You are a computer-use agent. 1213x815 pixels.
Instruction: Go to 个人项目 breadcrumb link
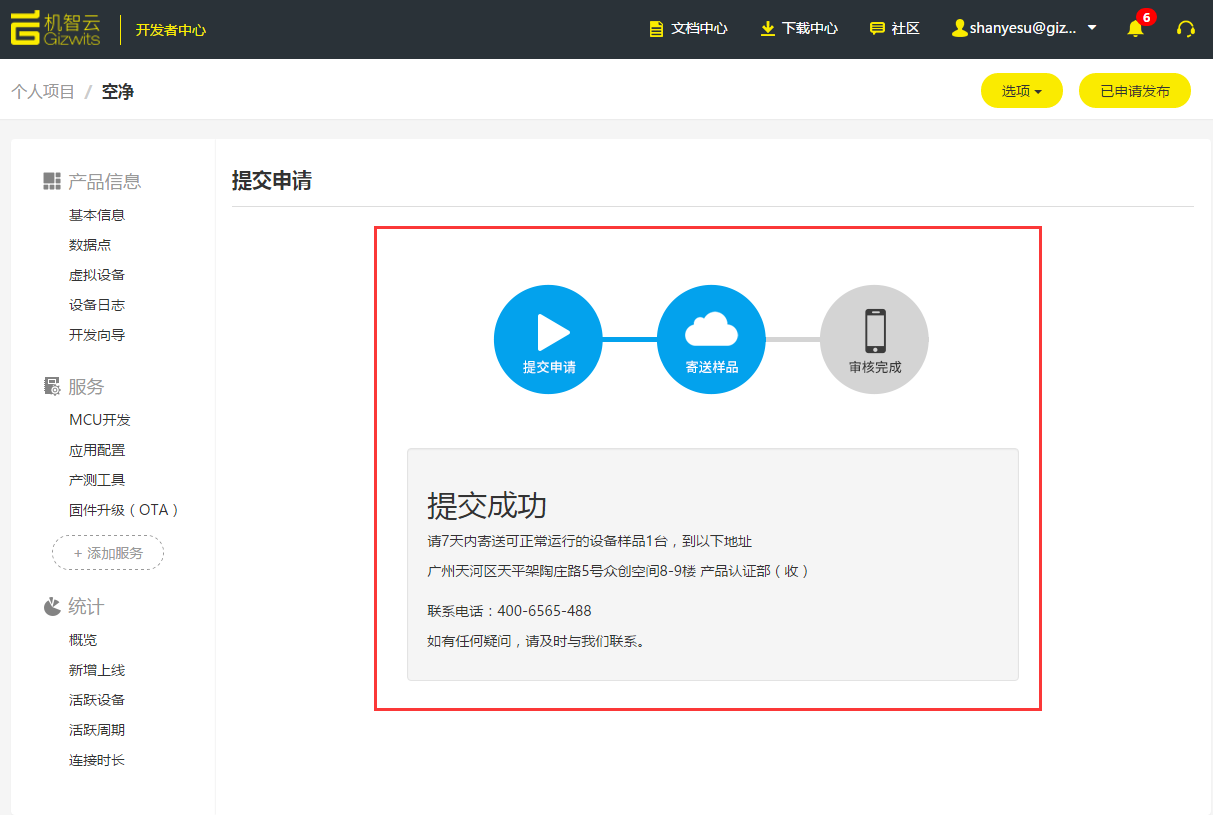click(x=43, y=92)
